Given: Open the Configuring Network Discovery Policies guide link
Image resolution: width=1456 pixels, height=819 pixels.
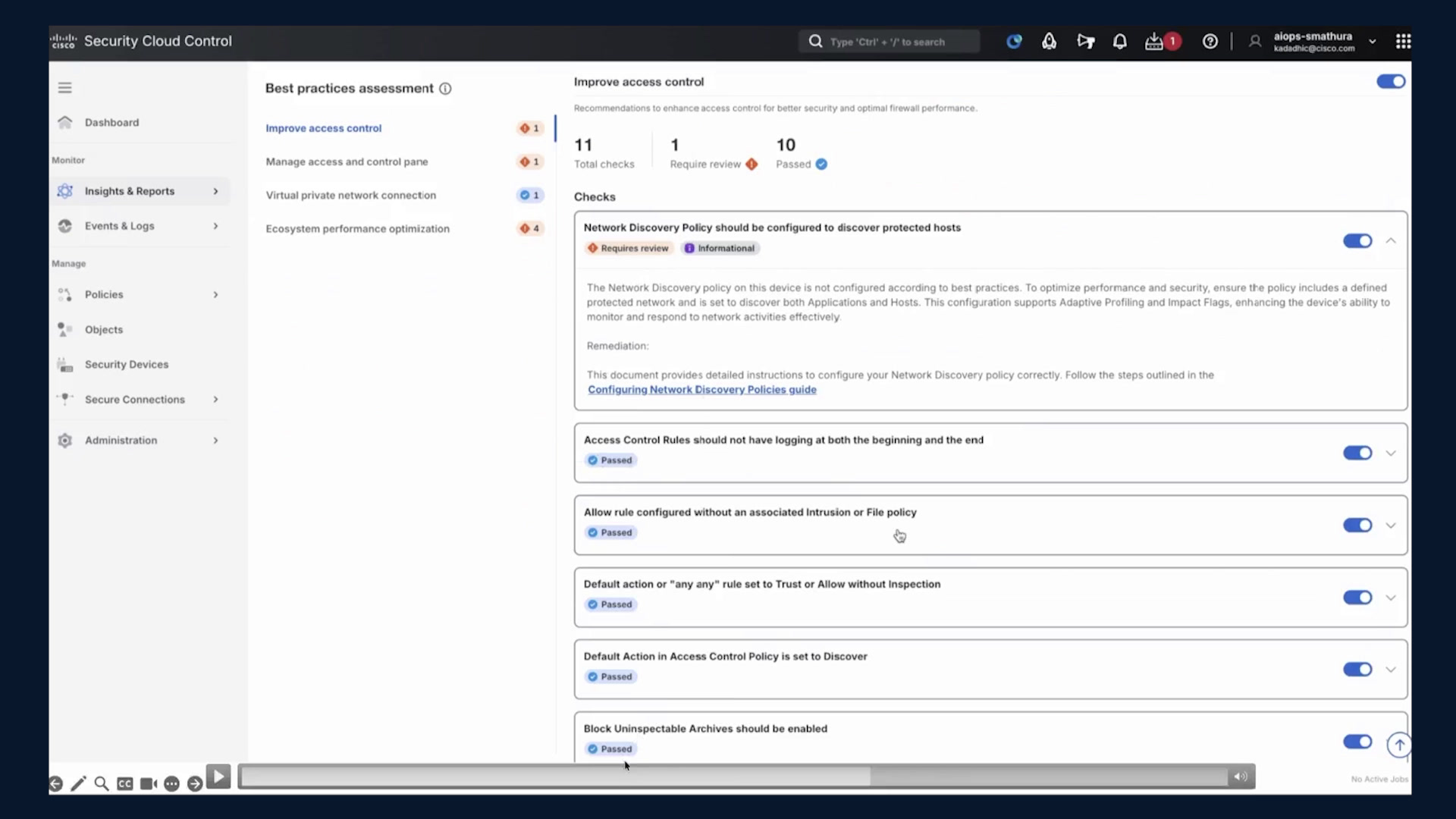Looking at the screenshot, I should (x=702, y=390).
